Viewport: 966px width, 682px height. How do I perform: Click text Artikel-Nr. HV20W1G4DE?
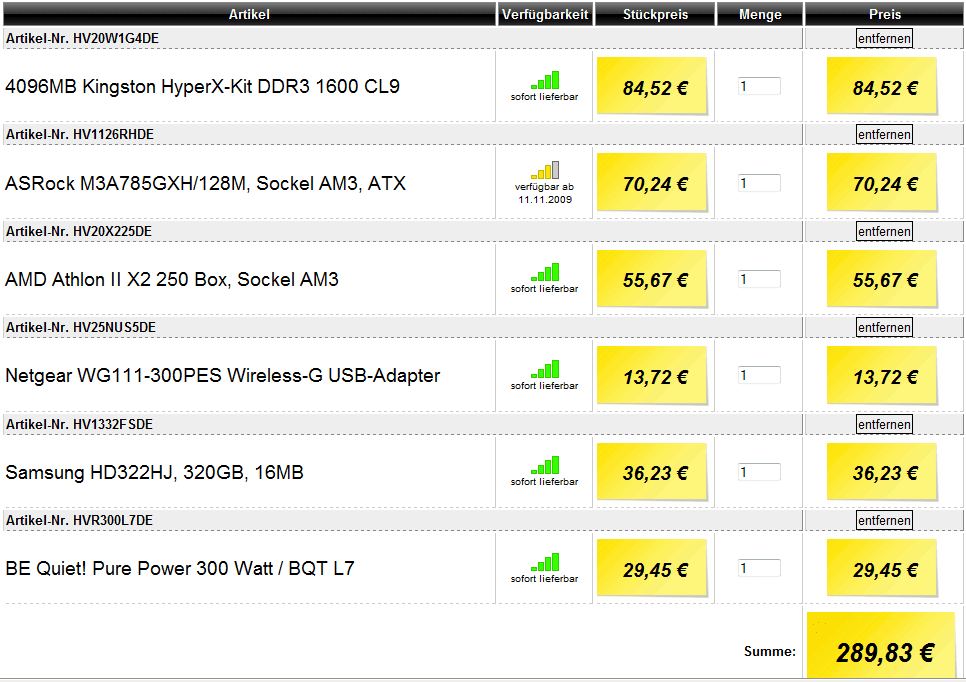click(83, 38)
